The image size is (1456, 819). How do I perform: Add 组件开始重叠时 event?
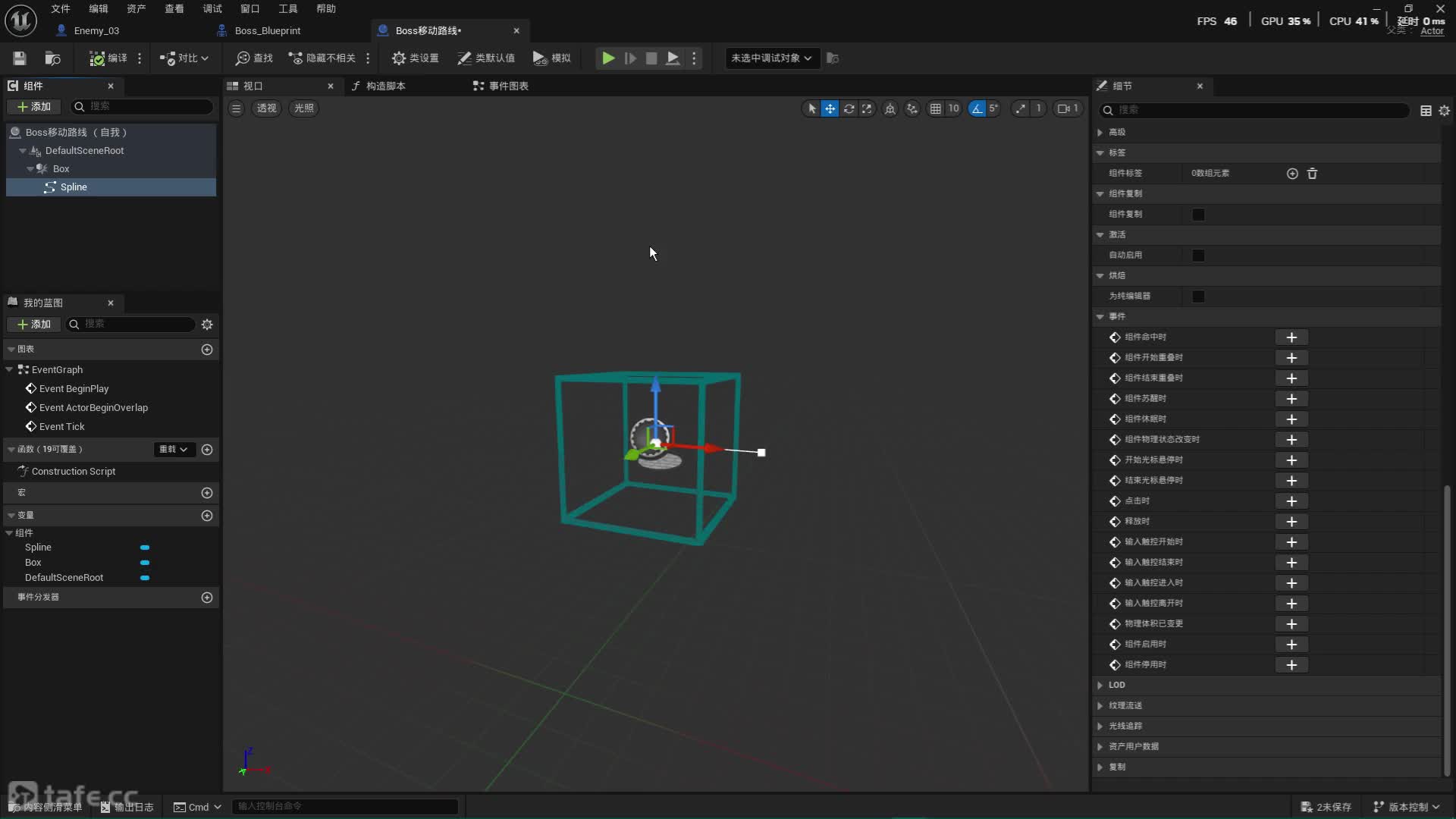[1291, 358]
